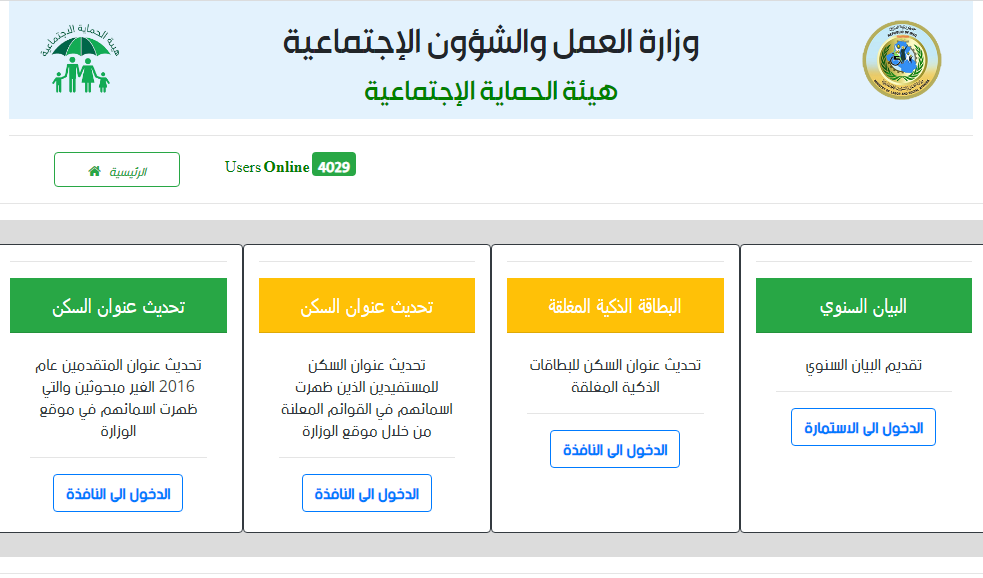983x578 pixels.
Task: Click the Users Online label
Action: coord(267,167)
